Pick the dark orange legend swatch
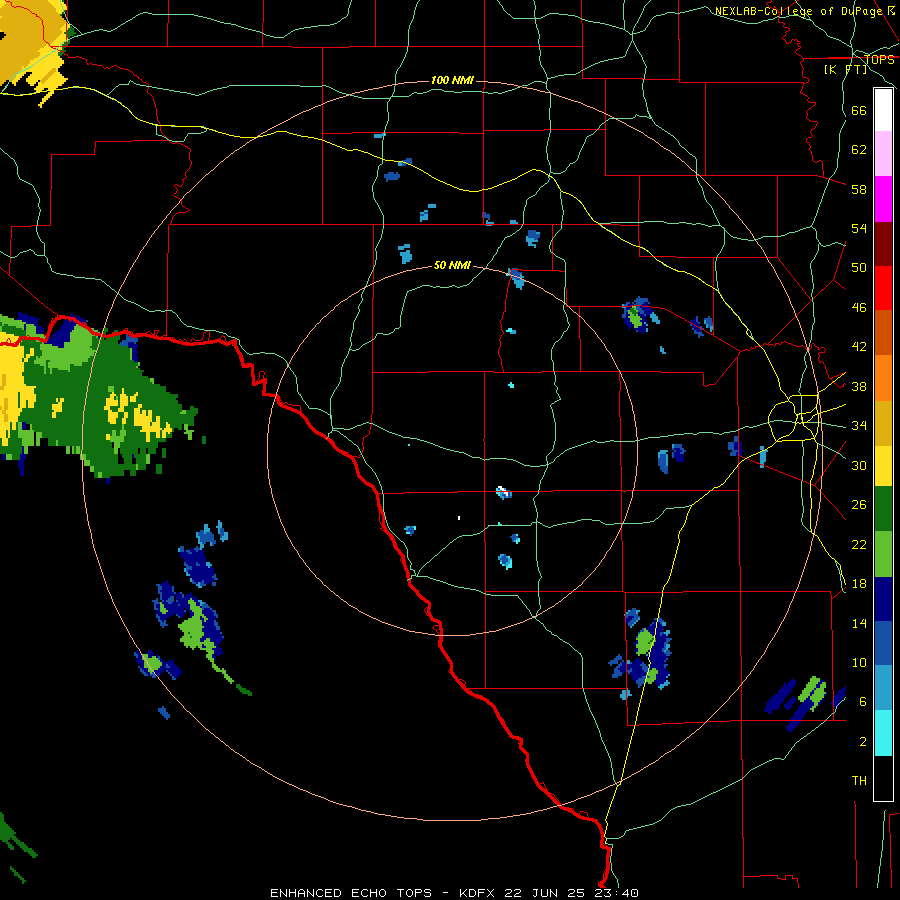Viewport: 900px width, 900px height. point(883,333)
